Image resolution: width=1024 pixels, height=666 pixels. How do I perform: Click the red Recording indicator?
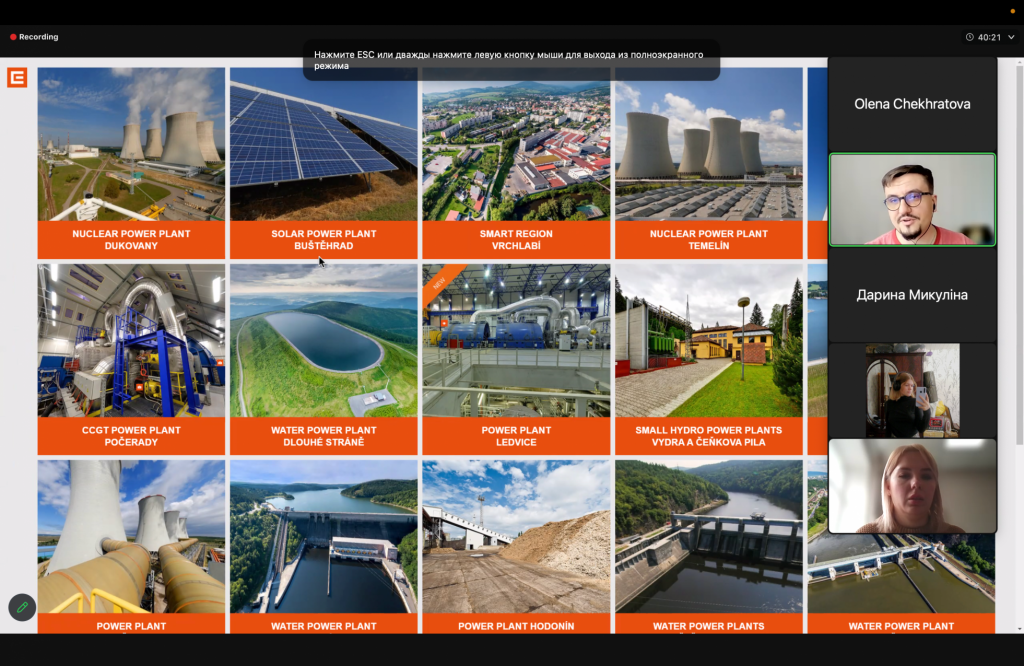tap(34, 37)
